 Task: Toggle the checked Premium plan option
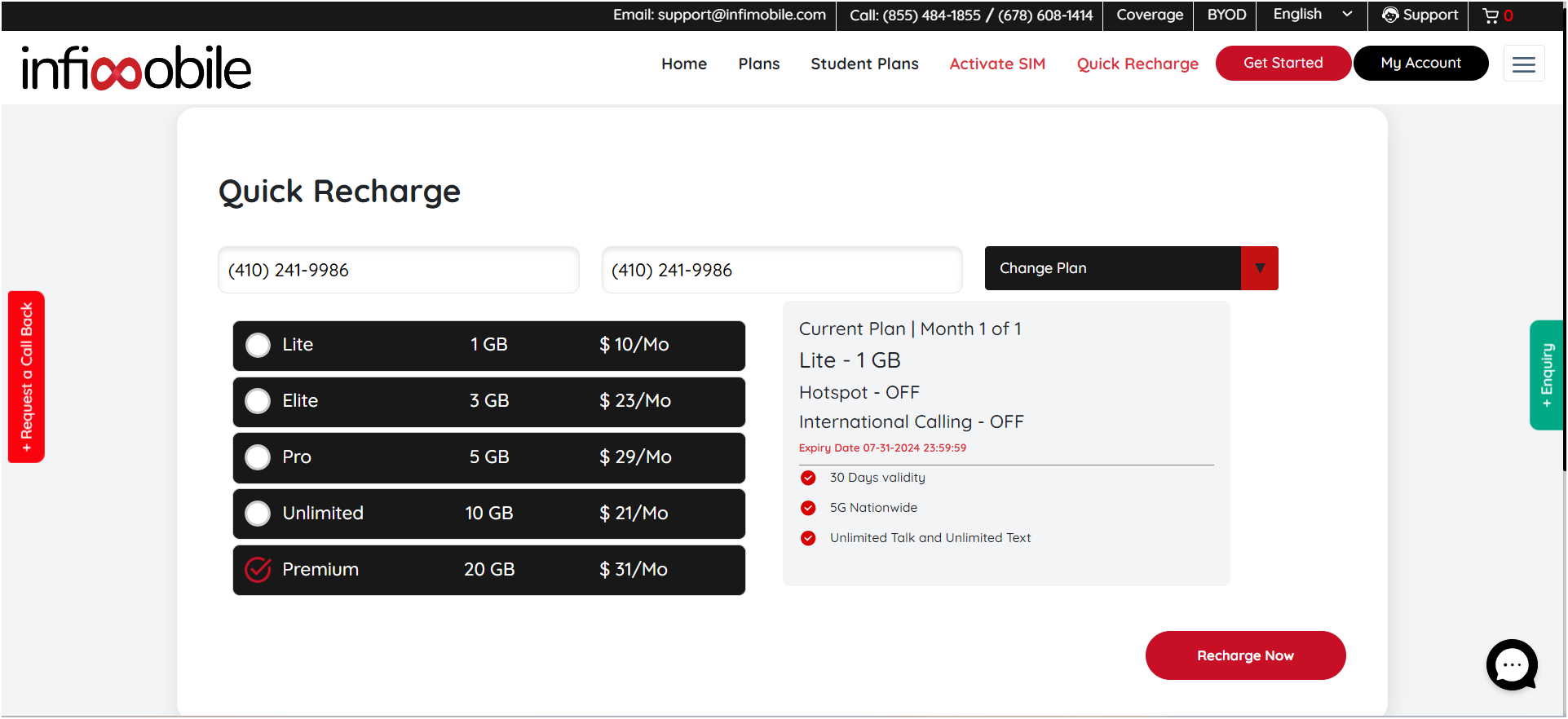tap(258, 570)
